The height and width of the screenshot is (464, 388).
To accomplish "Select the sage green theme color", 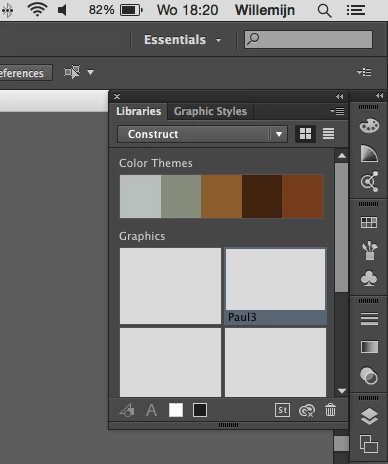I will 181,196.
